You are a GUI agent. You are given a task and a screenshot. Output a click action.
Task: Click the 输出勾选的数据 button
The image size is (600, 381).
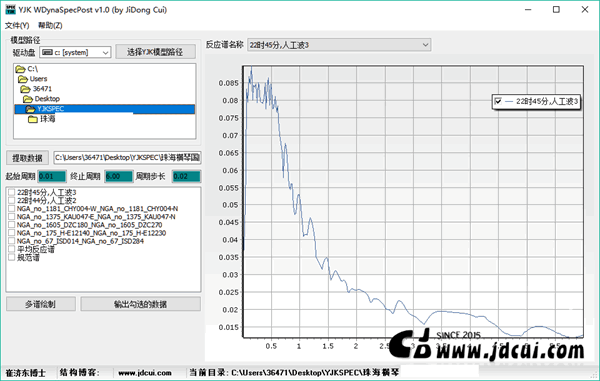[x=140, y=304]
